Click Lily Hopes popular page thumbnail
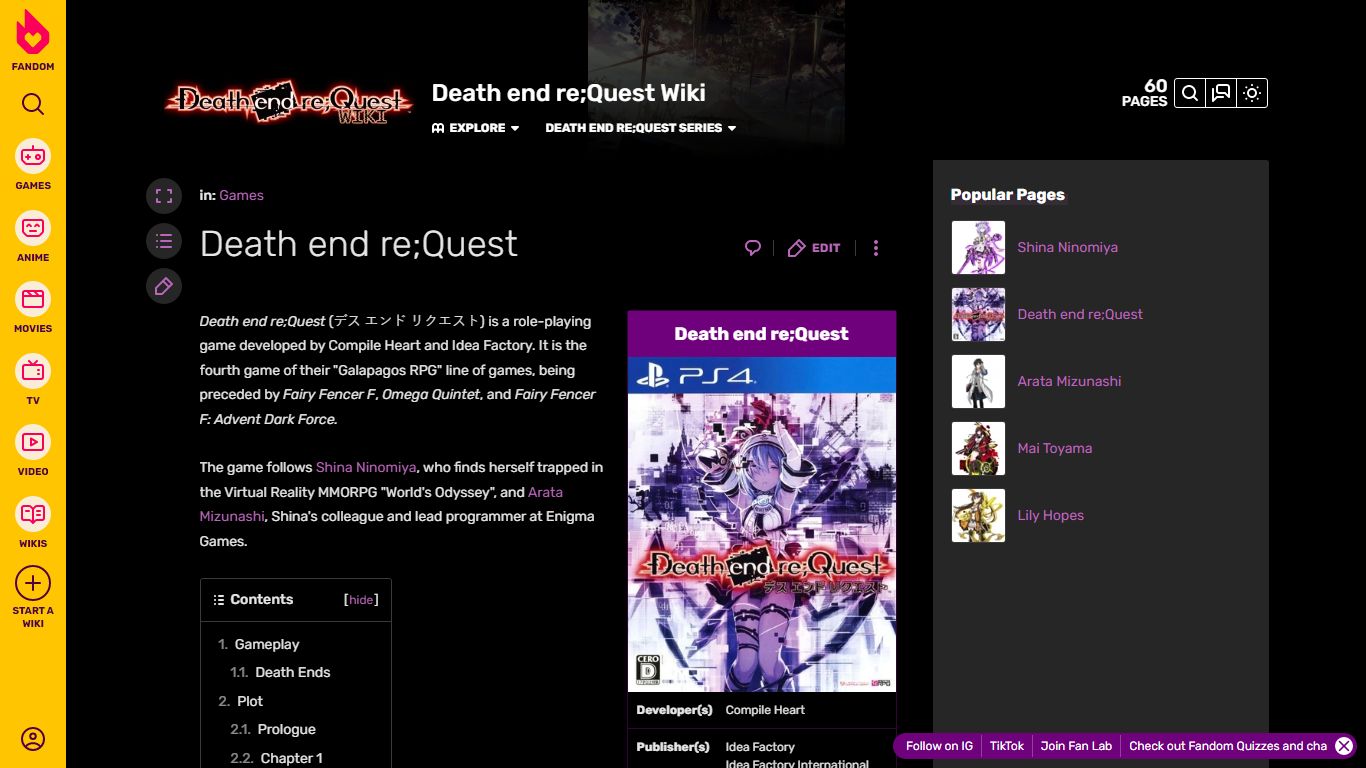This screenshot has height=768, width=1366. [978, 515]
